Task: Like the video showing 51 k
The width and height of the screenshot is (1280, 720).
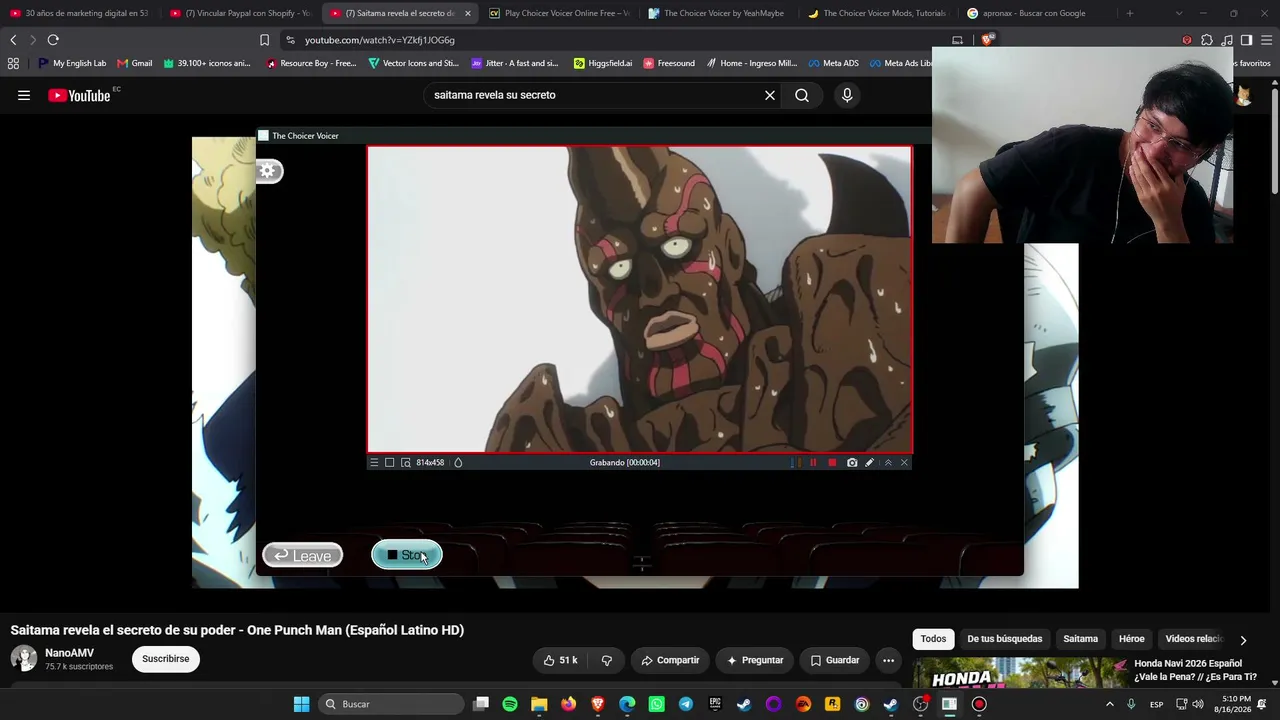Action: click(x=561, y=660)
